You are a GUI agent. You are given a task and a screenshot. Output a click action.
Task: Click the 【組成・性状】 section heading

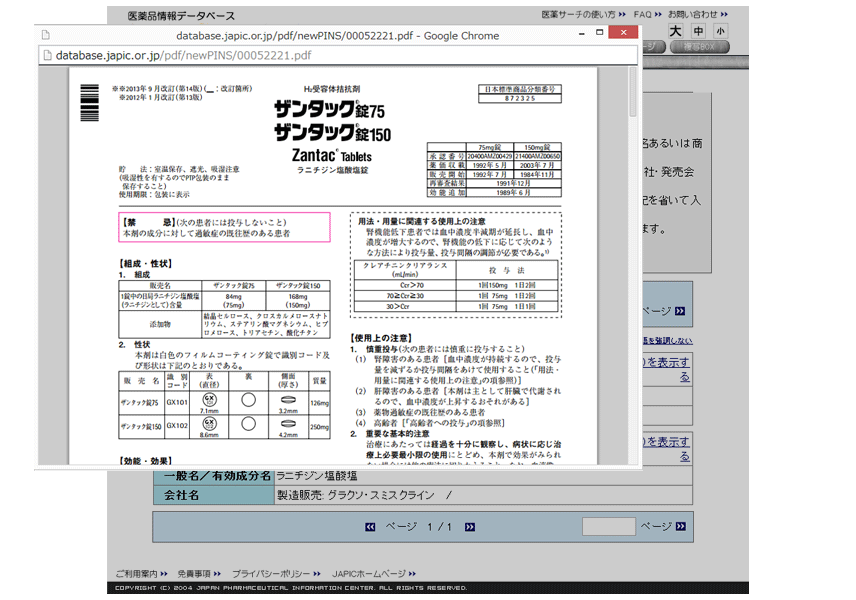[x=146, y=264]
